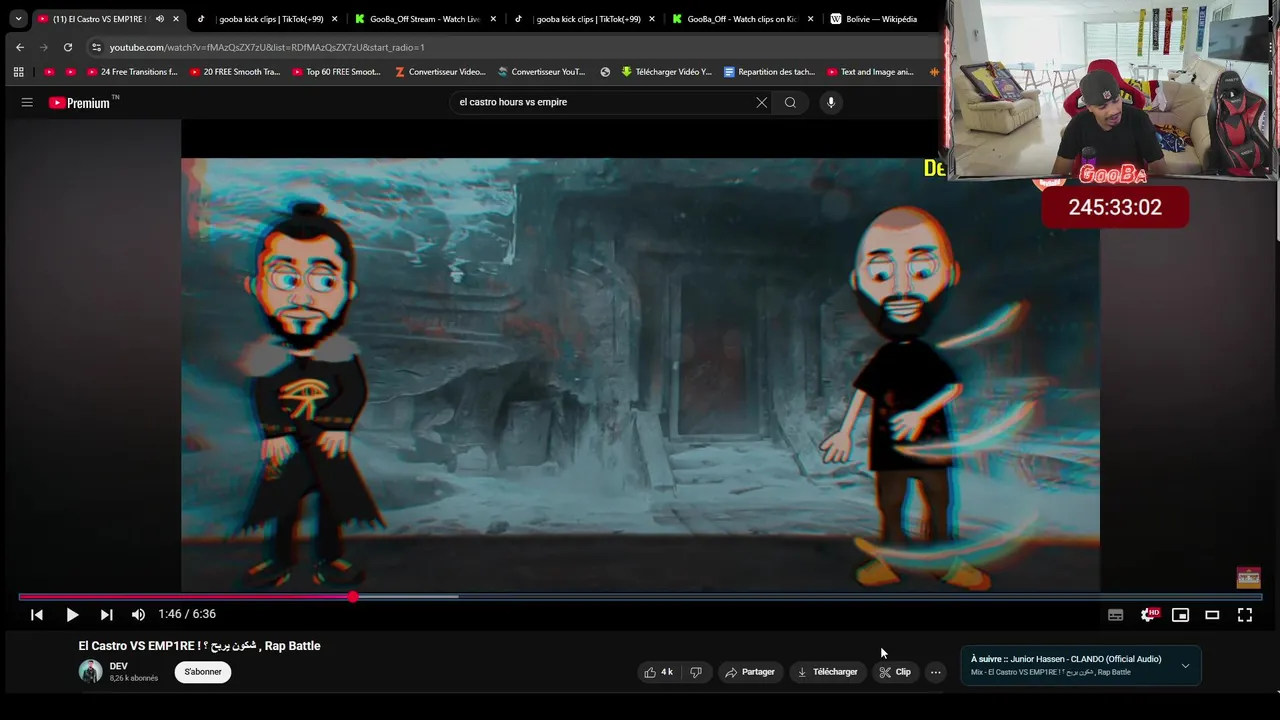Image resolution: width=1280 pixels, height=720 pixels.
Task: Click the youtube.com address bar URL
Action: [267, 47]
